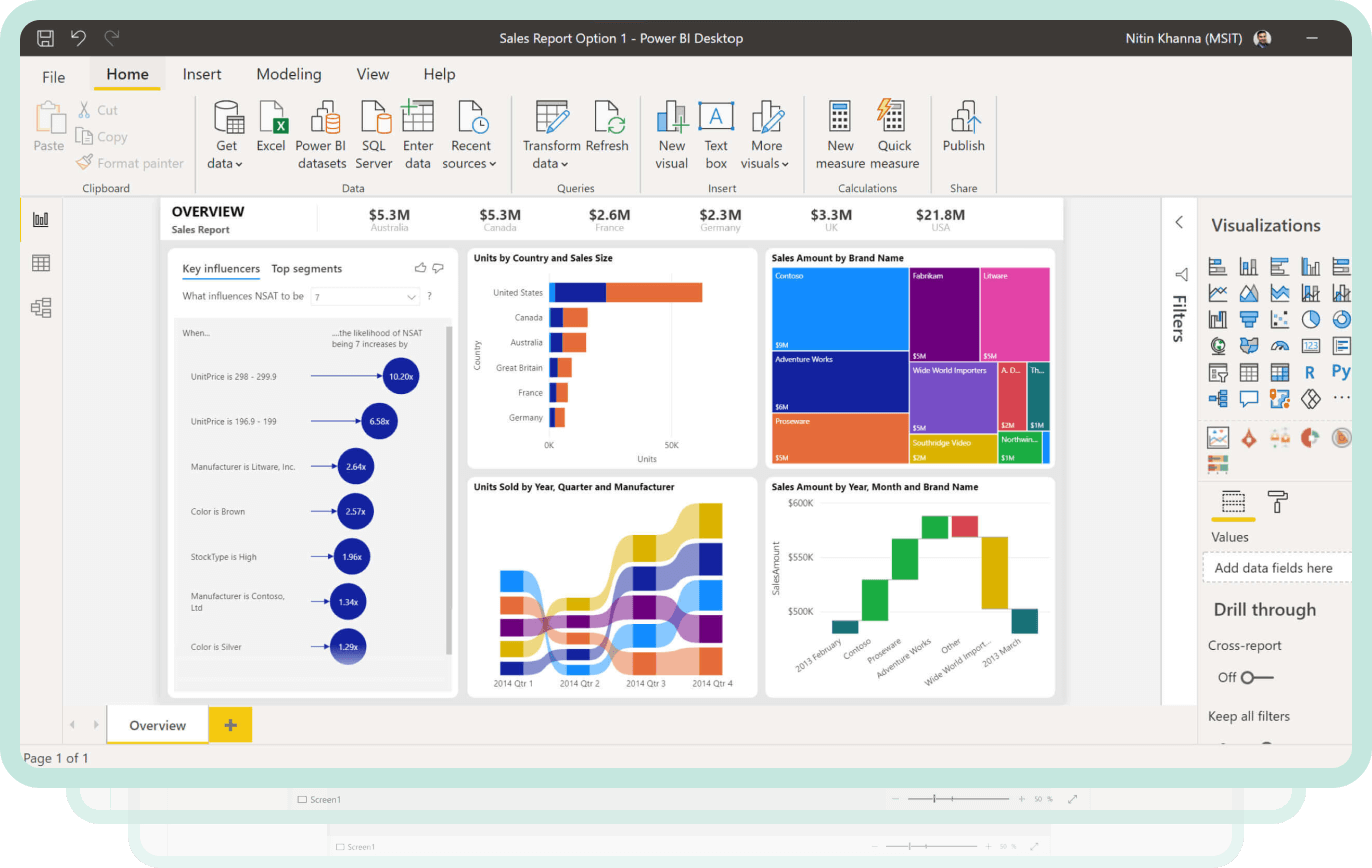
Task: Open the Get data dropdown arrow
Action: pyautogui.click(x=239, y=164)
